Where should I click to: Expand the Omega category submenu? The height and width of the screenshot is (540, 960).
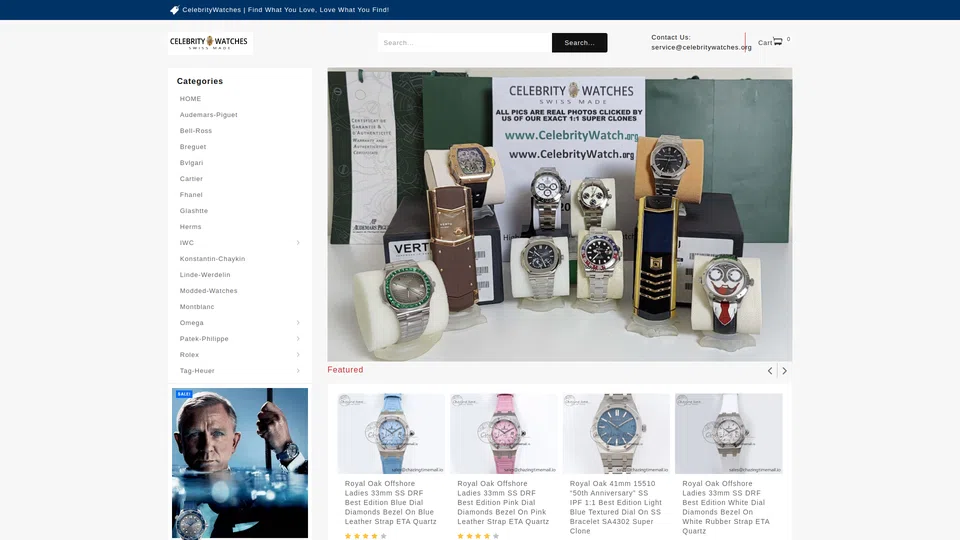coord(298,323)
